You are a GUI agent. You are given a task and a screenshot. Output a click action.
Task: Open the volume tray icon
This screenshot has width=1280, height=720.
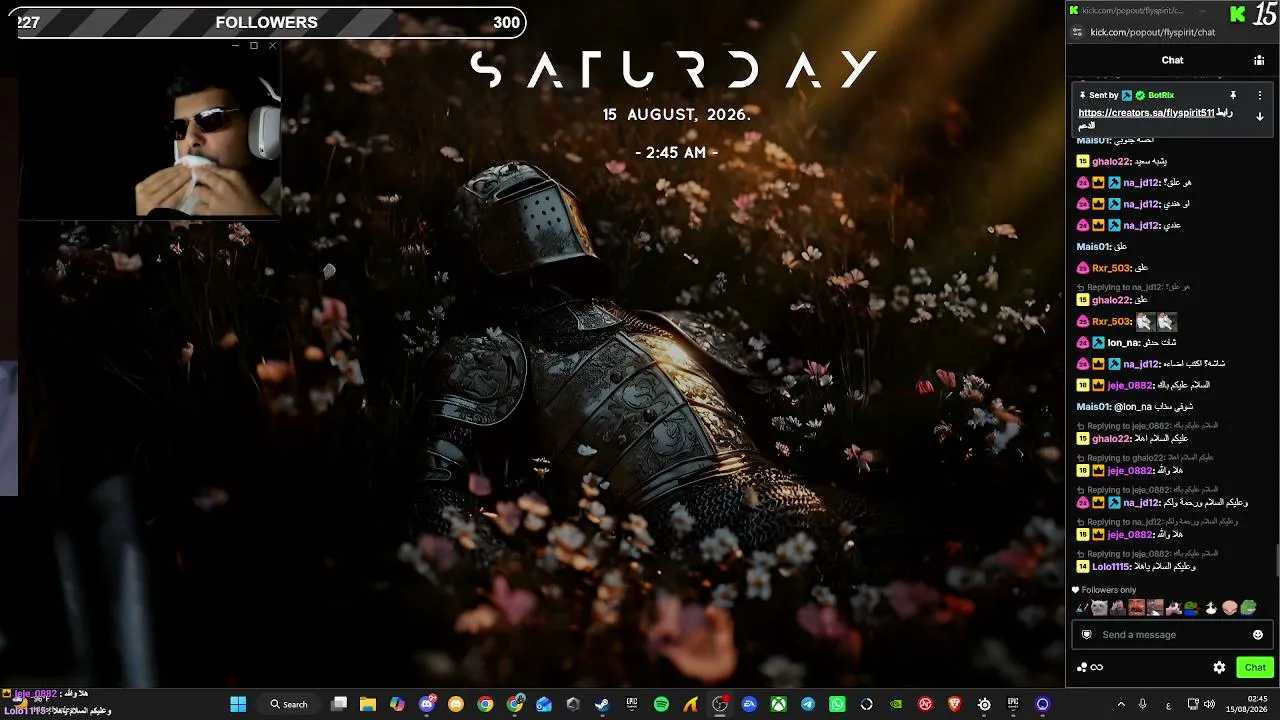(1209, 704)
